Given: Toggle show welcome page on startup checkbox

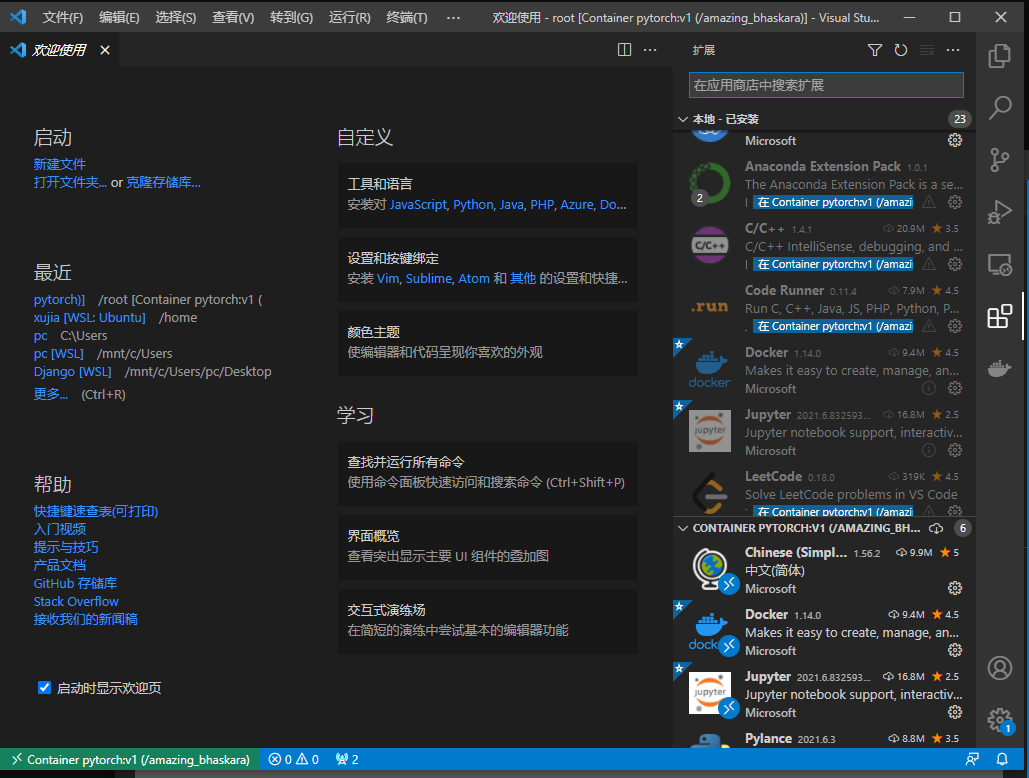Looking at the screenshot, I should click(44, 687).
